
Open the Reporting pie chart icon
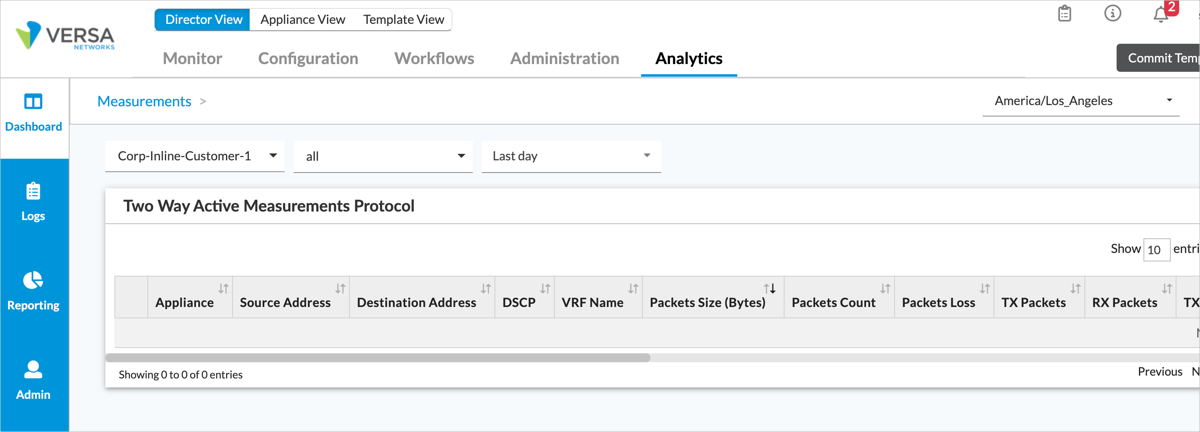pyautogui.click(x=33, y=280)
